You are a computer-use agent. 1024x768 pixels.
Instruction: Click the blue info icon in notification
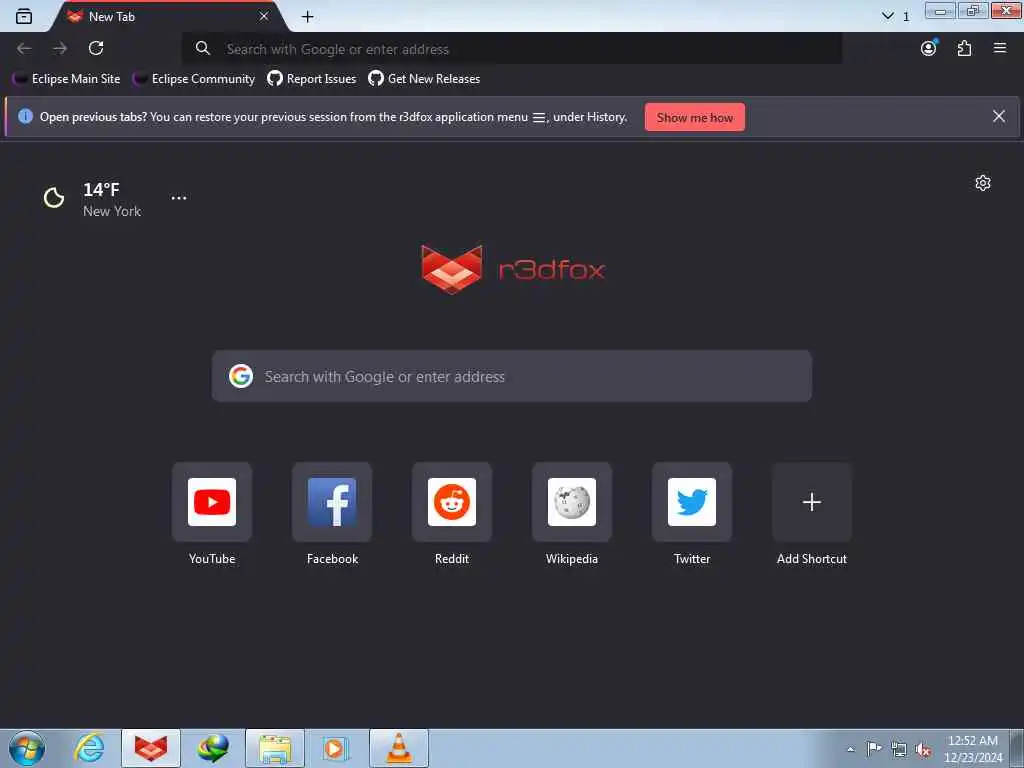click(x=25, y=116)
